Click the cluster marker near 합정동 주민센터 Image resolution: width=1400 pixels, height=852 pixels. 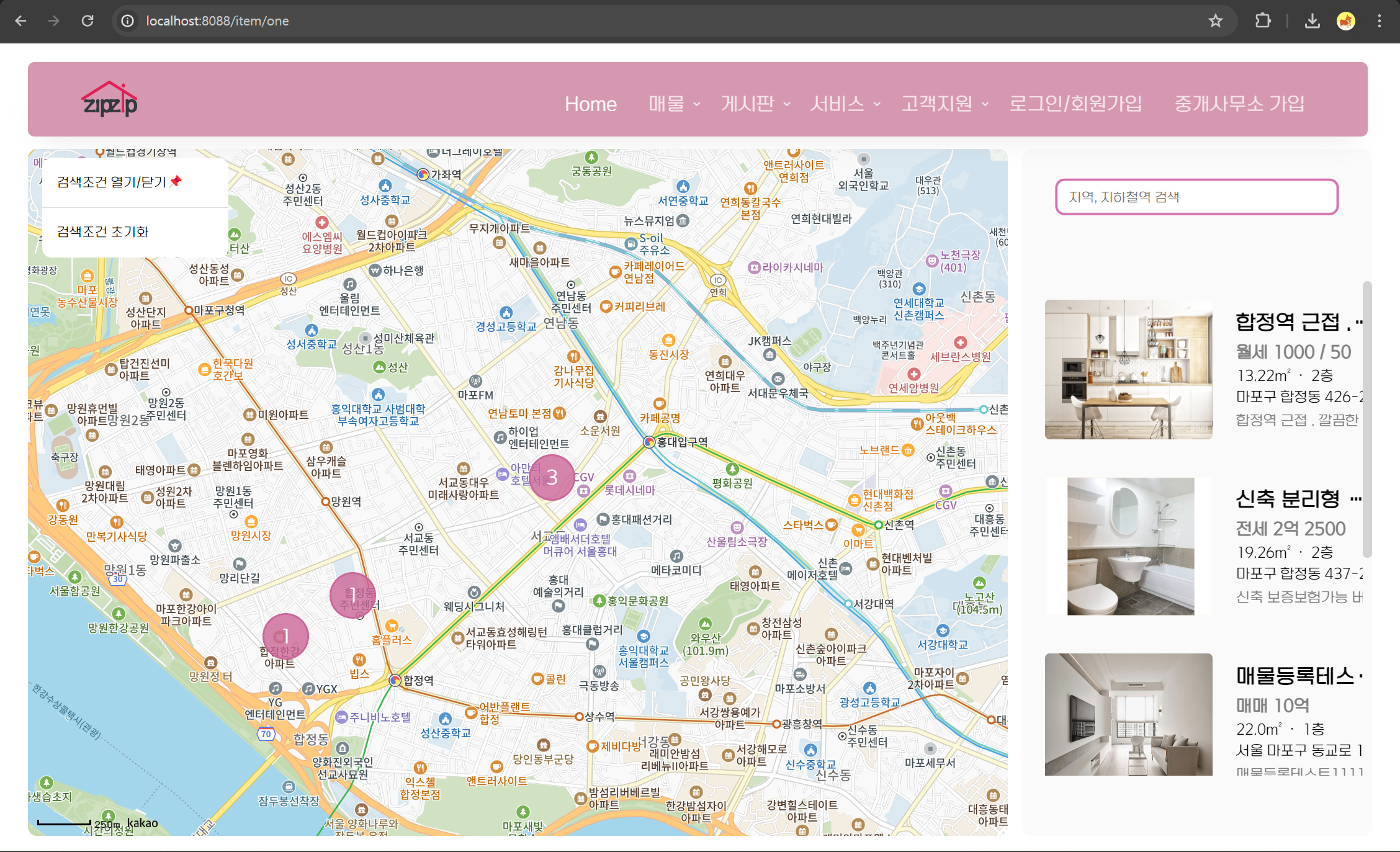pyautogui.click(x=352, y=594)
